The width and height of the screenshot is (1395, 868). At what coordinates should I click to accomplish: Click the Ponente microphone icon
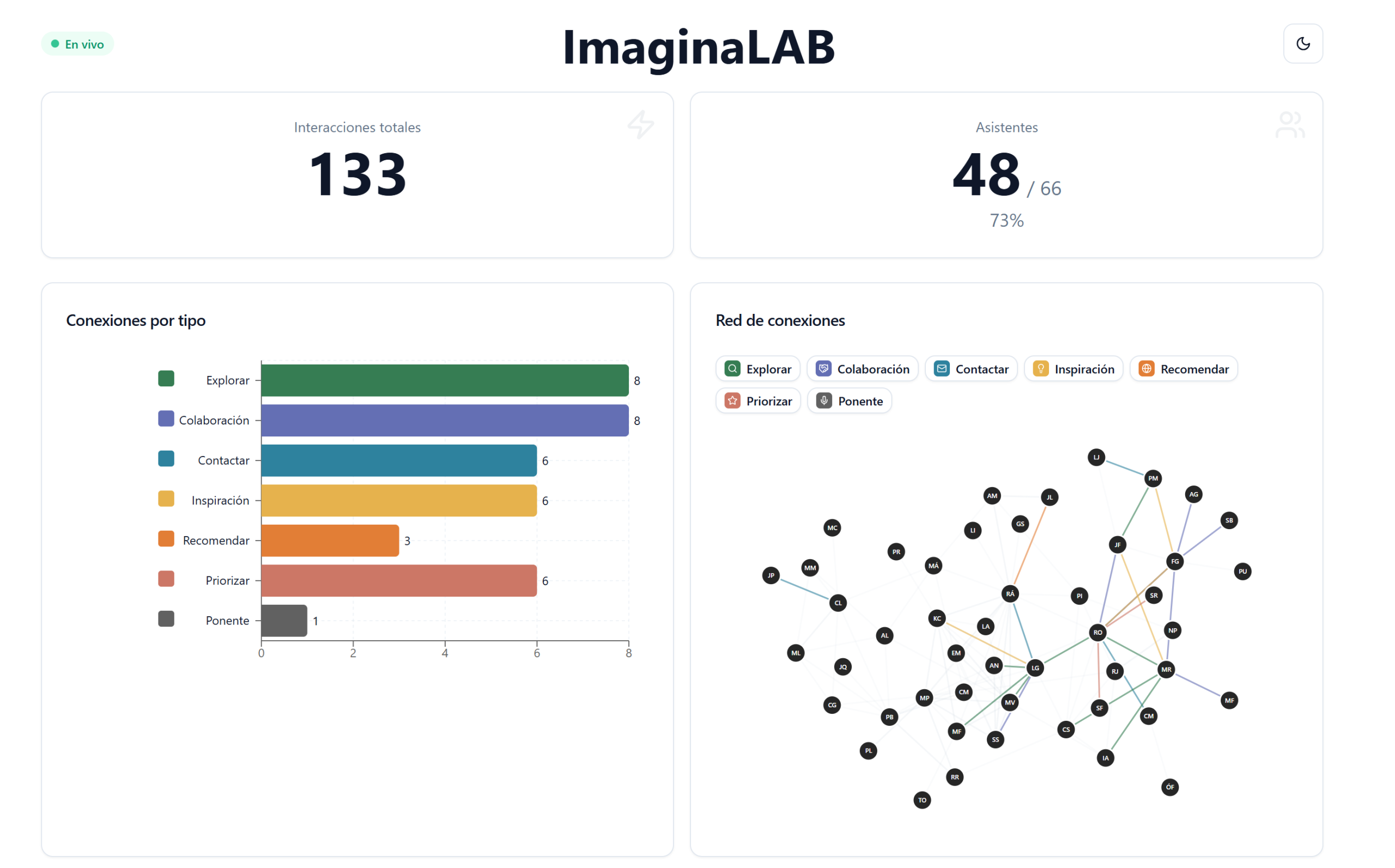tap(824, 400)
